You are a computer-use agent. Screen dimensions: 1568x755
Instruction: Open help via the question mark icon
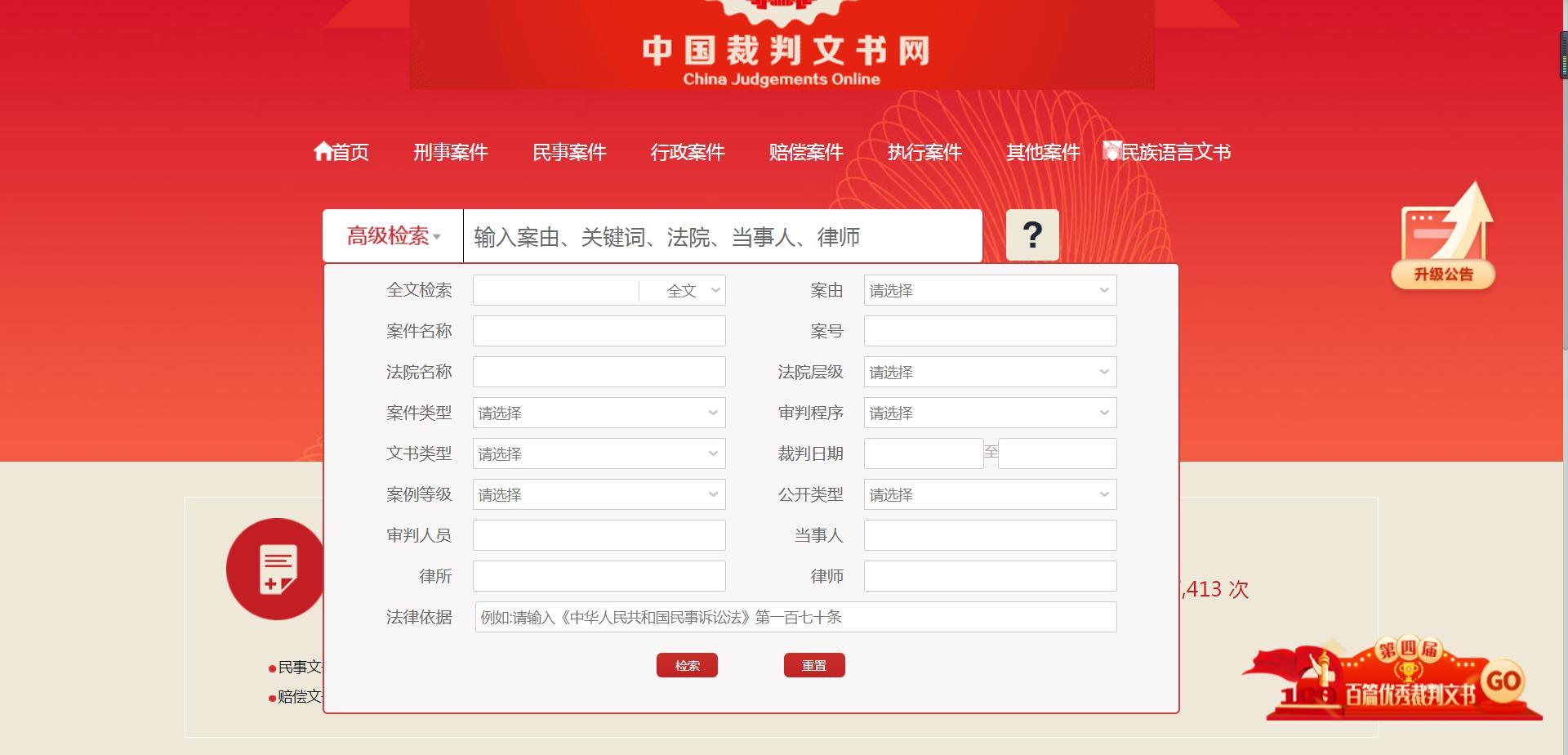tap(1032, 235)
